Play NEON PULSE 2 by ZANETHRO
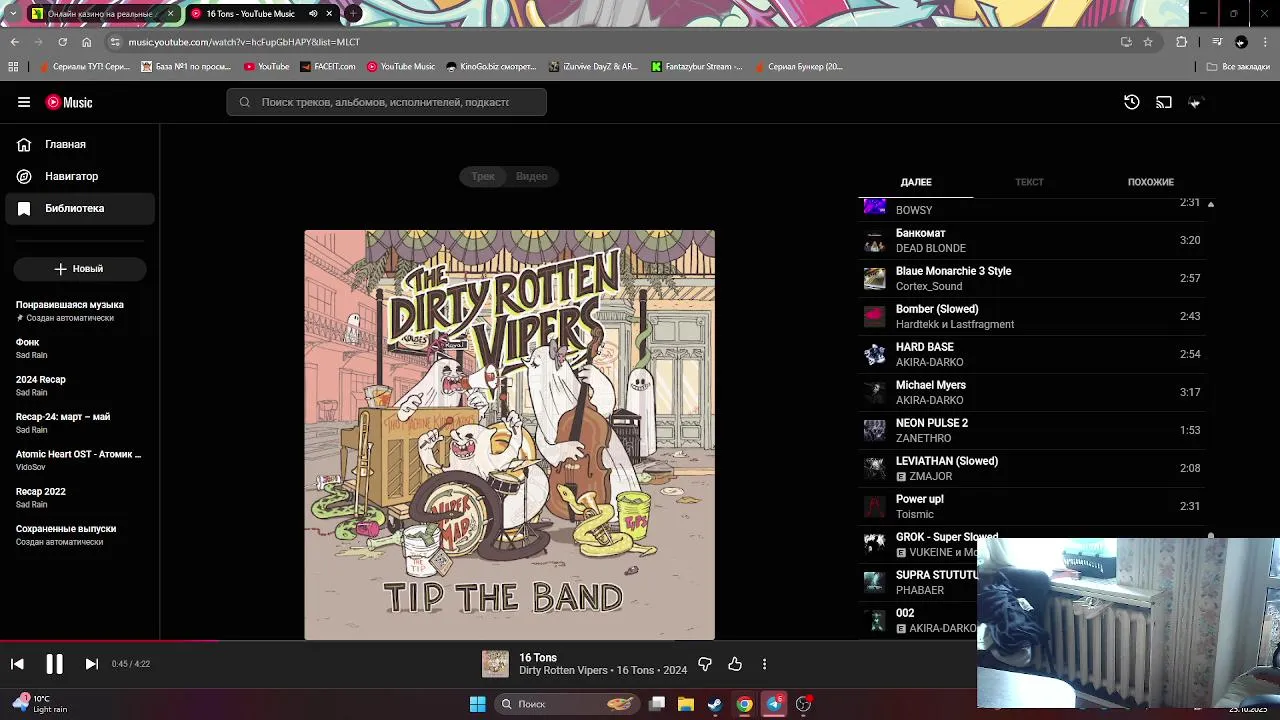 (1033, 430)
